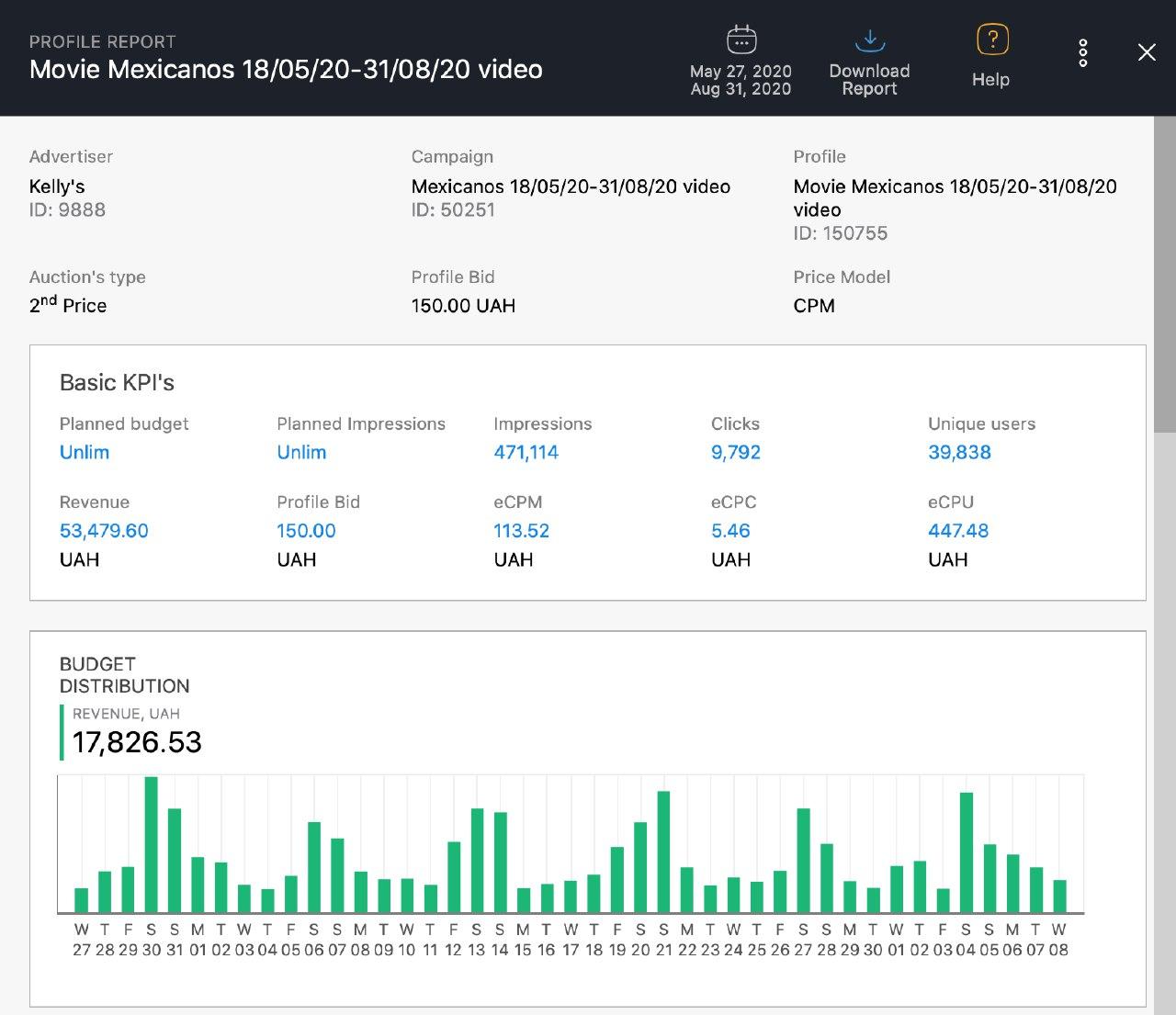Screen dimensions: 1176x1015
Task: Click the revenue bar for Sunday 21
Action: [x=663, y=852]
